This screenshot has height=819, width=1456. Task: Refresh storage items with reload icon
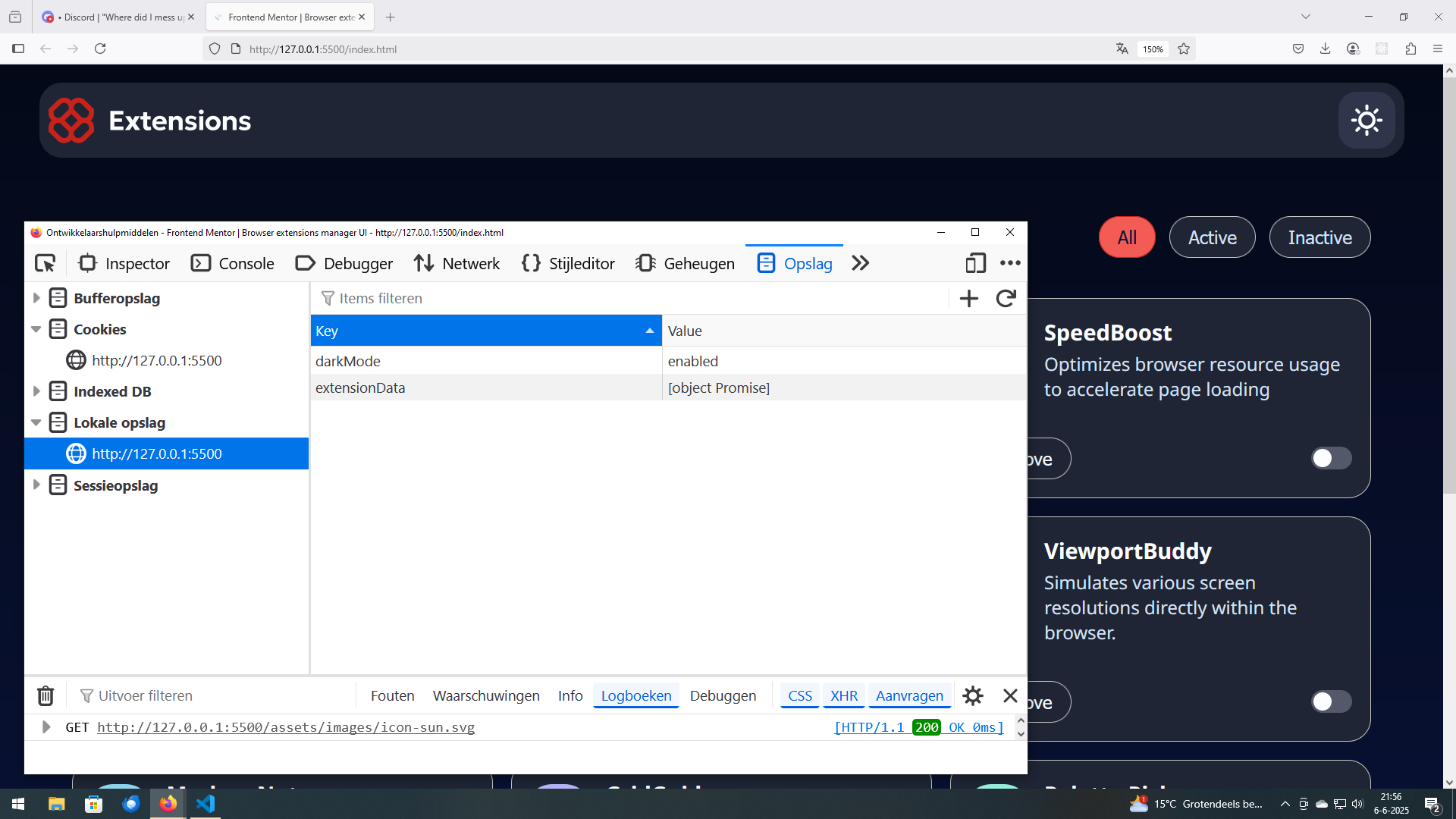coord(1006,299)
